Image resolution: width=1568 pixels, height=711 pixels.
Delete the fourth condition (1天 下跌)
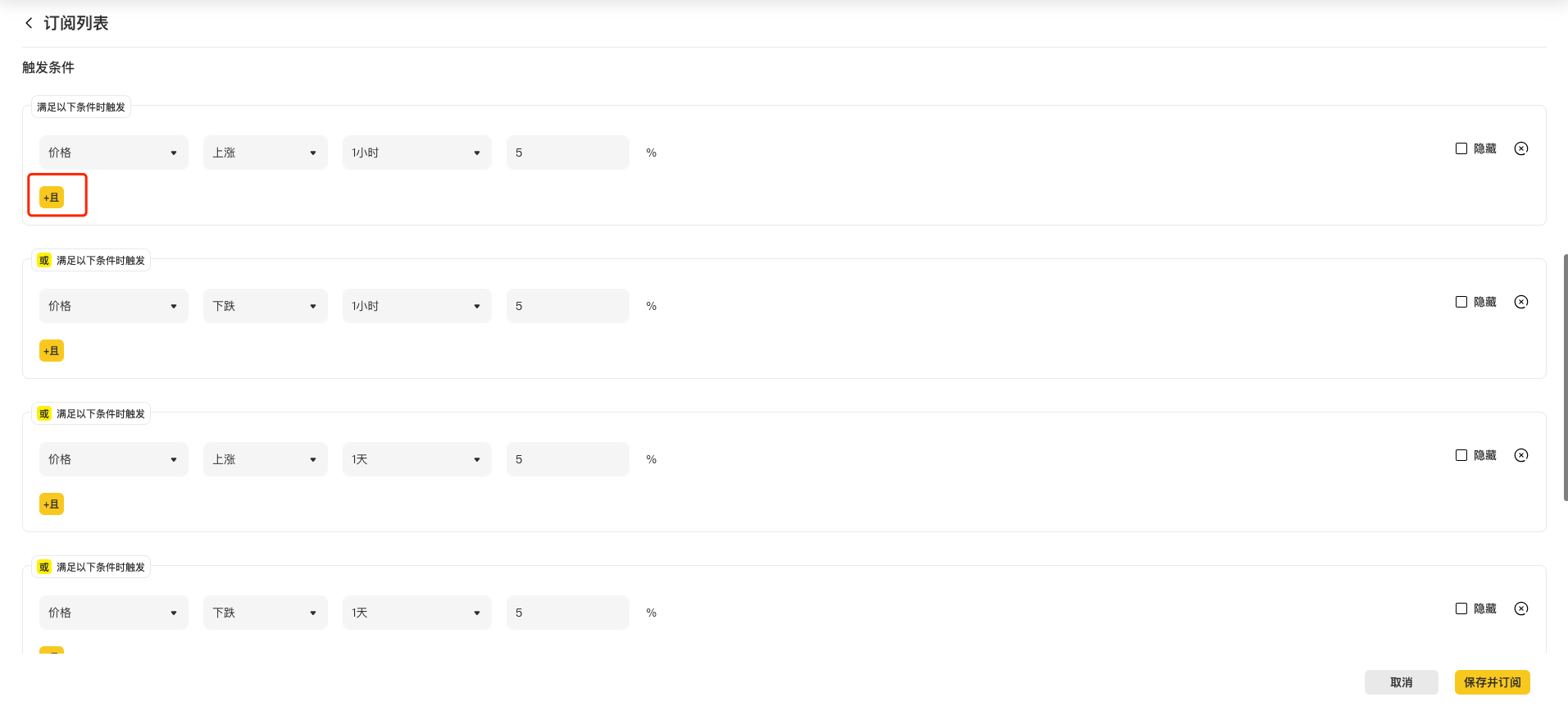pos(1520,608)
